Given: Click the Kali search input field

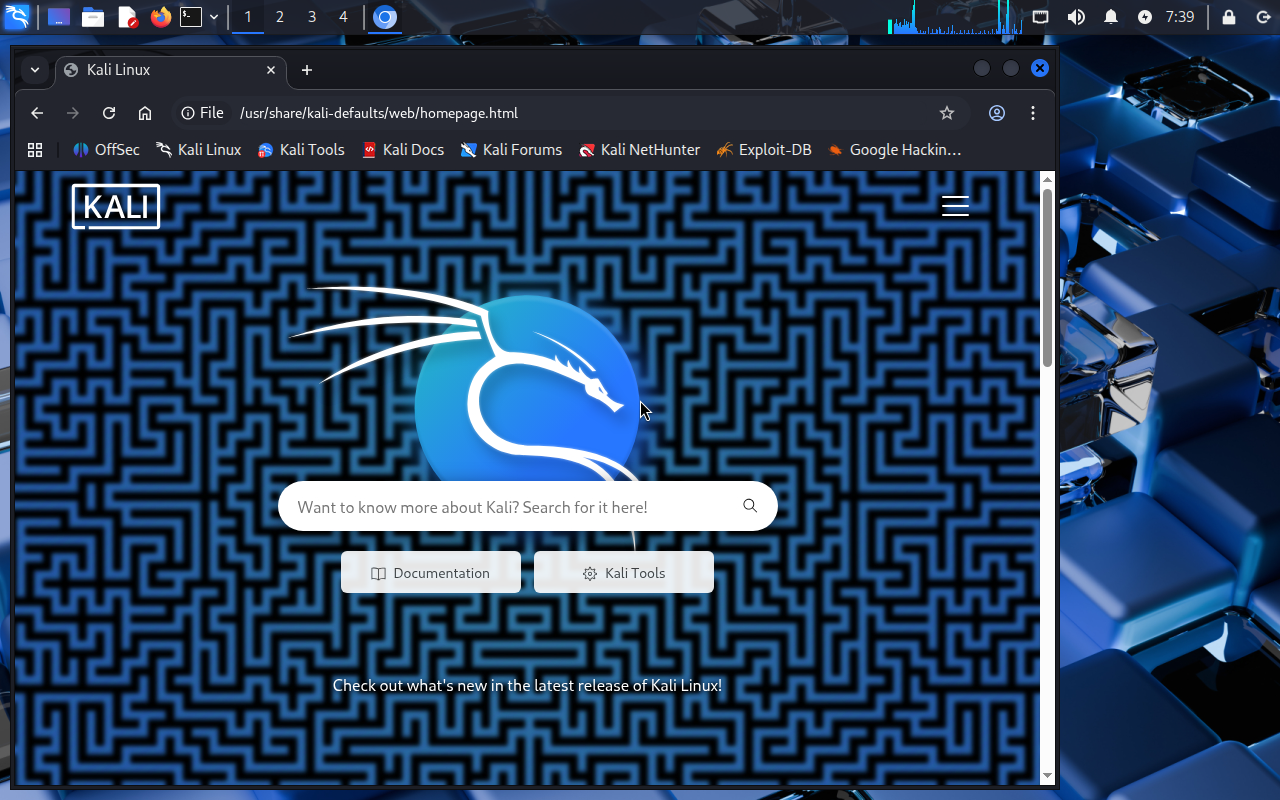Looking at the screenshot, I should pos(510,507).
